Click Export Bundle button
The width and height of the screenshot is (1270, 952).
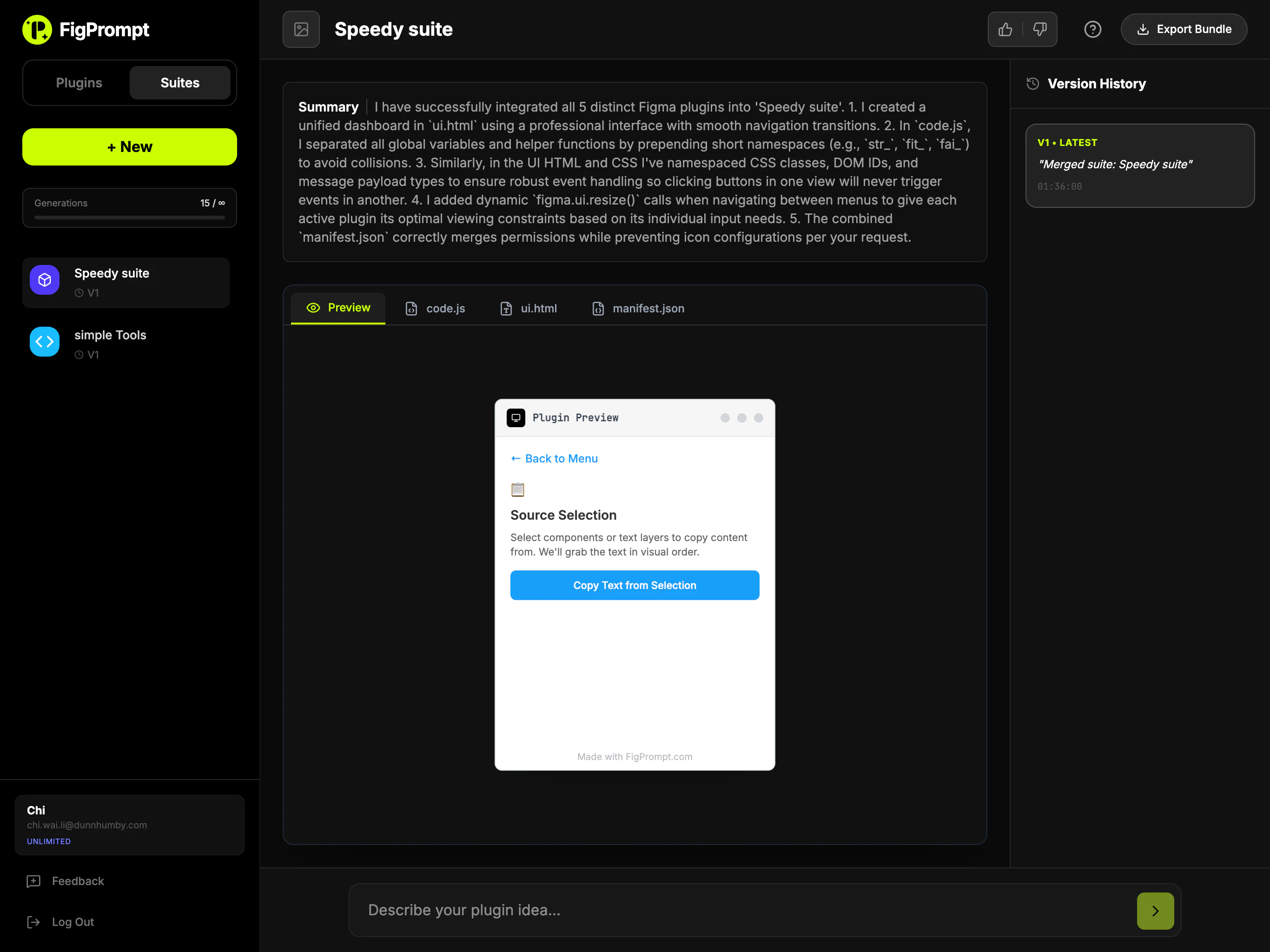point(1184,29)
